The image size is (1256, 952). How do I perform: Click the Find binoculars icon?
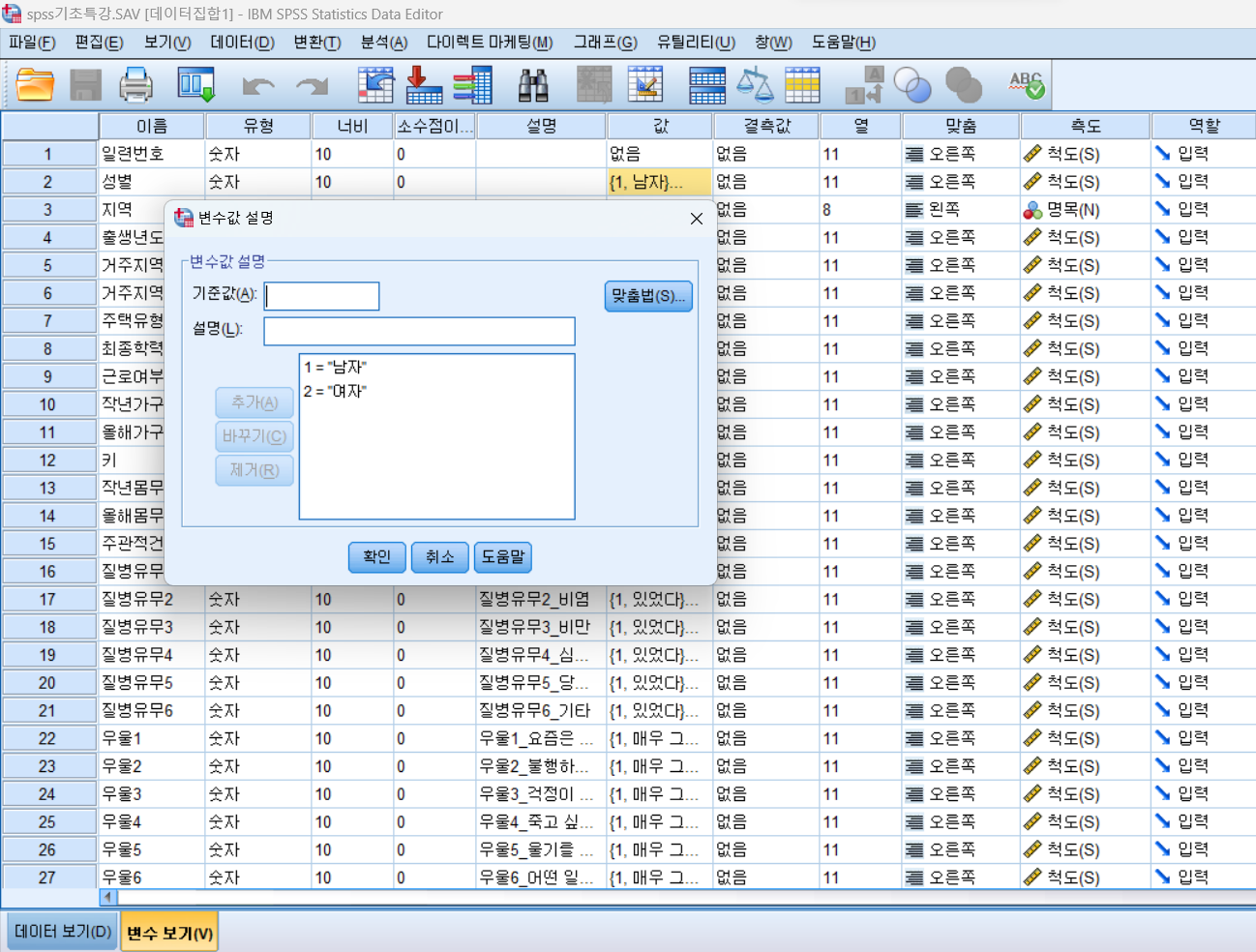coord(533,85)
